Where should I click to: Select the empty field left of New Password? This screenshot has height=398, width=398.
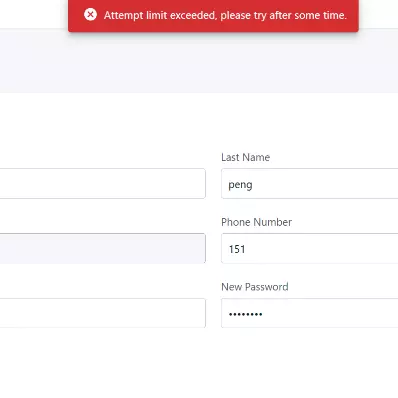coord(102,313)
